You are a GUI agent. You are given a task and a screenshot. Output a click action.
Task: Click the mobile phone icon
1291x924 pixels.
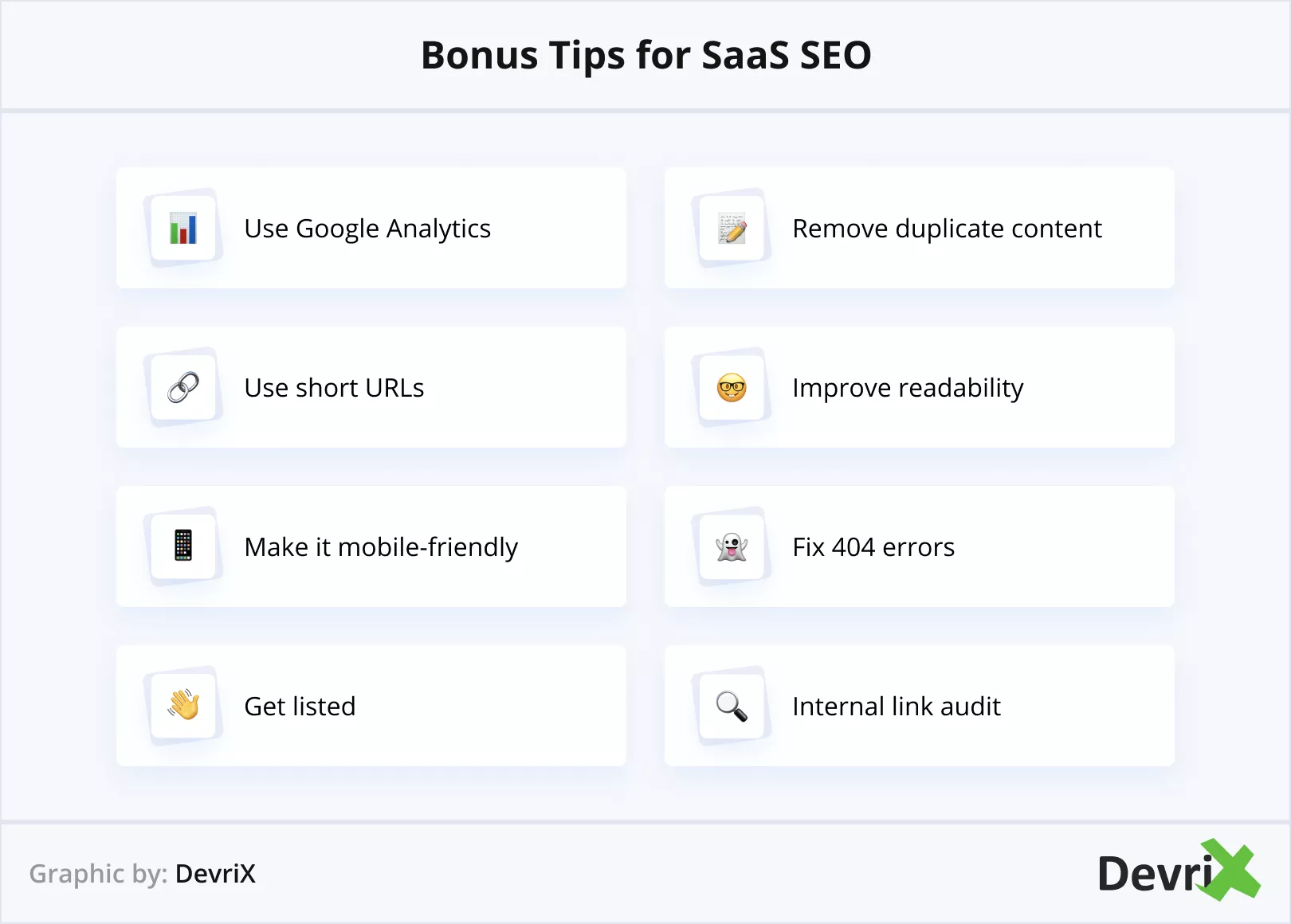pyautogui.click(x=183, y=546)
